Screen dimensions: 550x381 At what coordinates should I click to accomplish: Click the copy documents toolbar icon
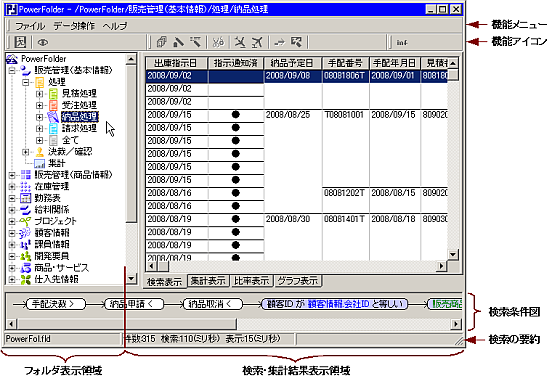coord(162,42)
